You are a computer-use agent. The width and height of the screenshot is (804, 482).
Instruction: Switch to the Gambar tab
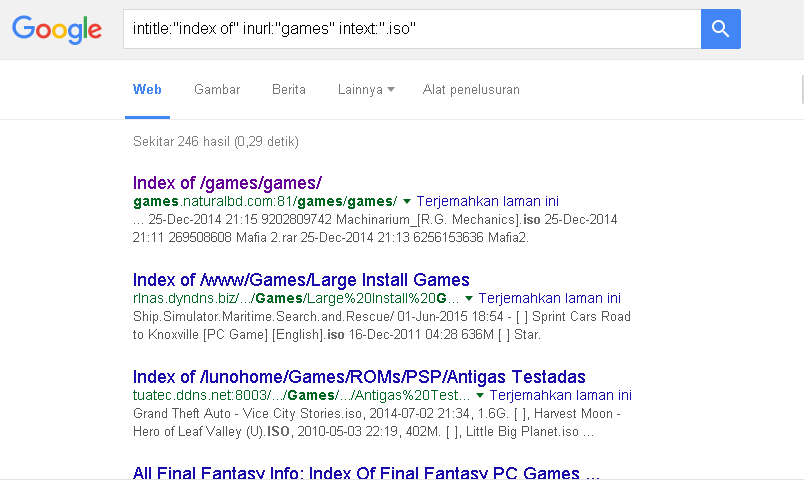point(217,89)
